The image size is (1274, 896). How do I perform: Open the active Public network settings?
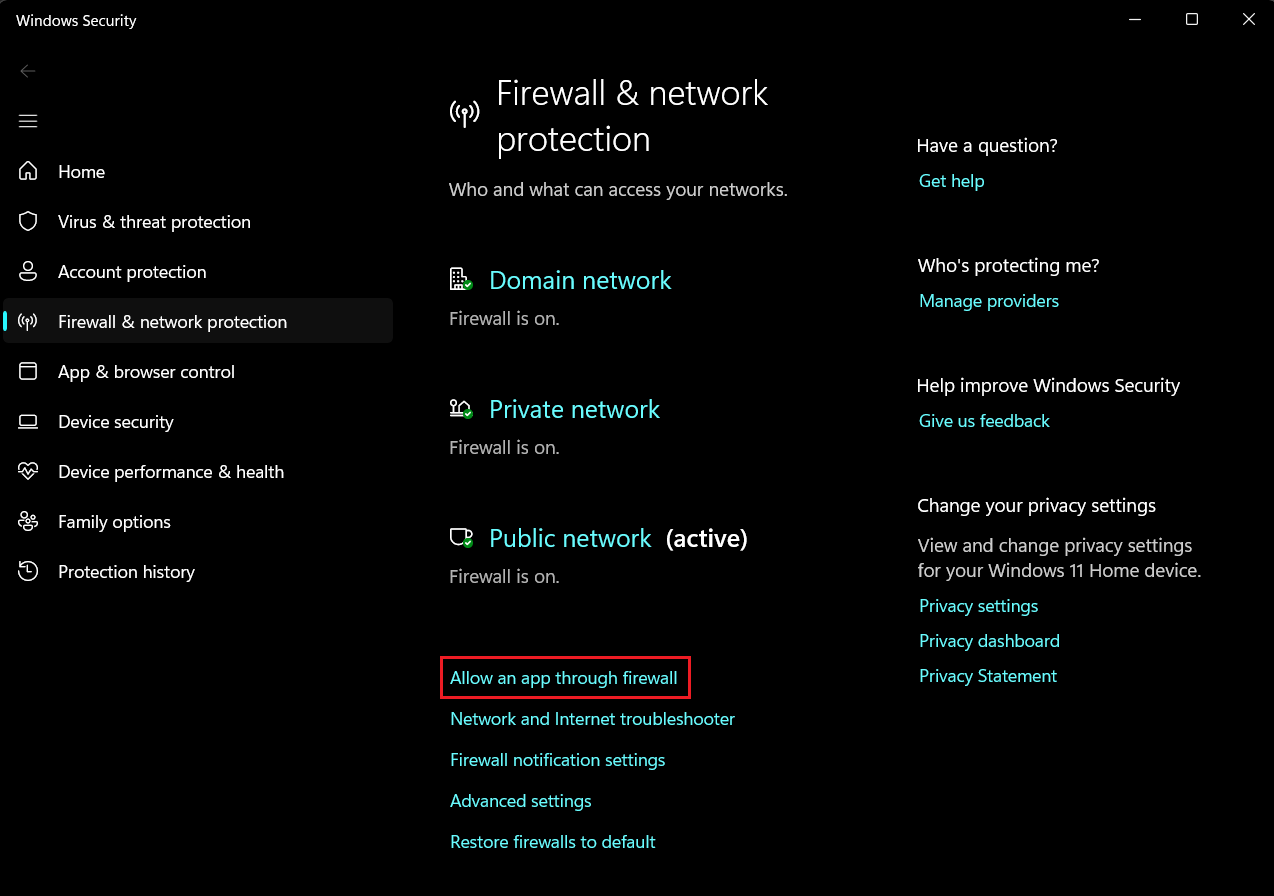570,539
